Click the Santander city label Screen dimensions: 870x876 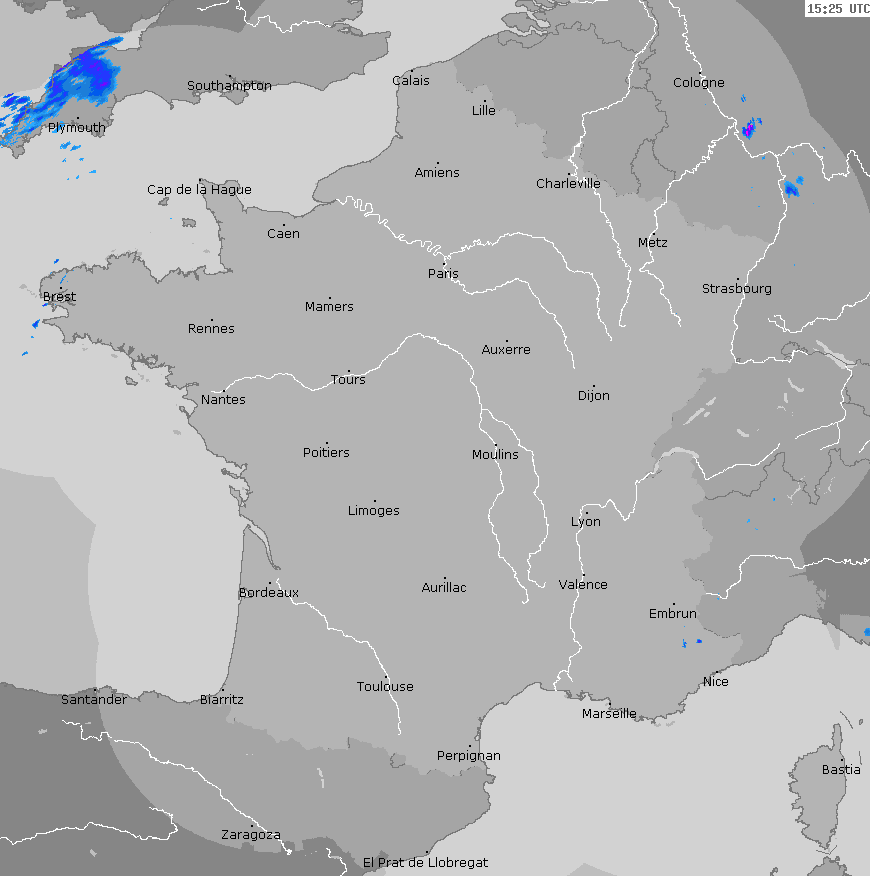click(94, 700)
